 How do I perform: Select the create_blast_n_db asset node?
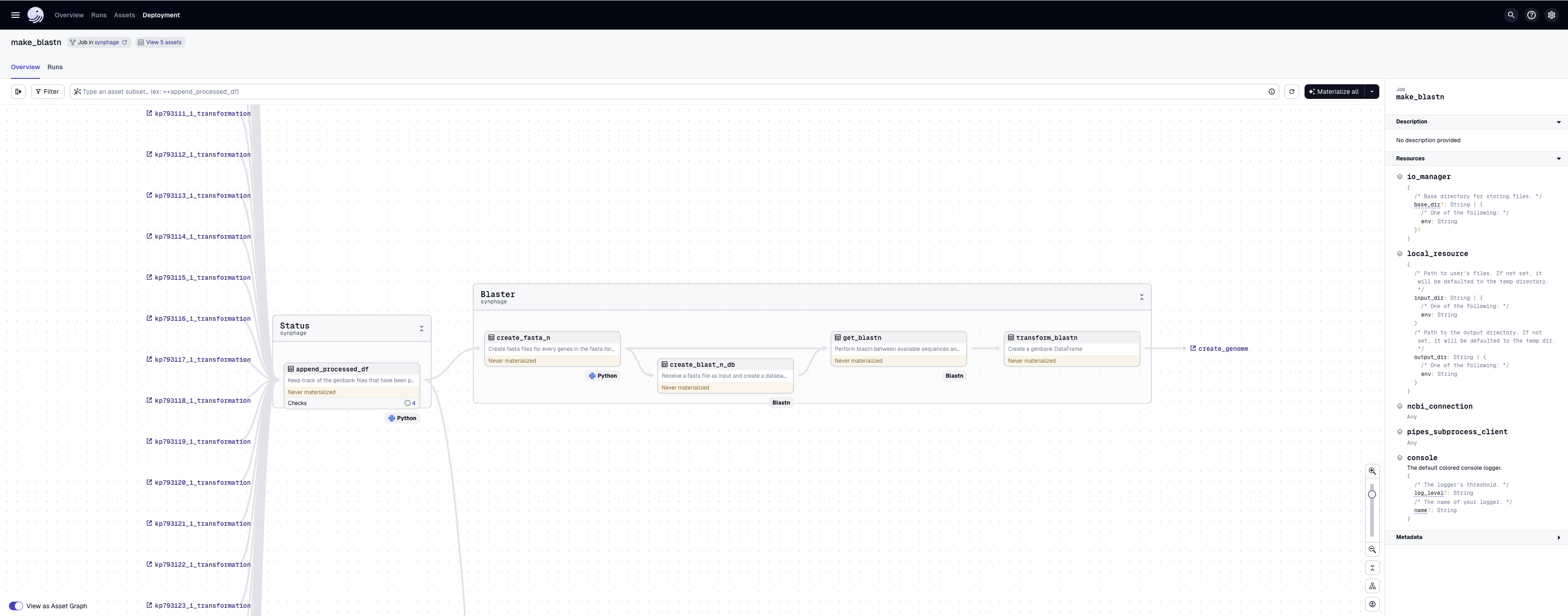725,375
